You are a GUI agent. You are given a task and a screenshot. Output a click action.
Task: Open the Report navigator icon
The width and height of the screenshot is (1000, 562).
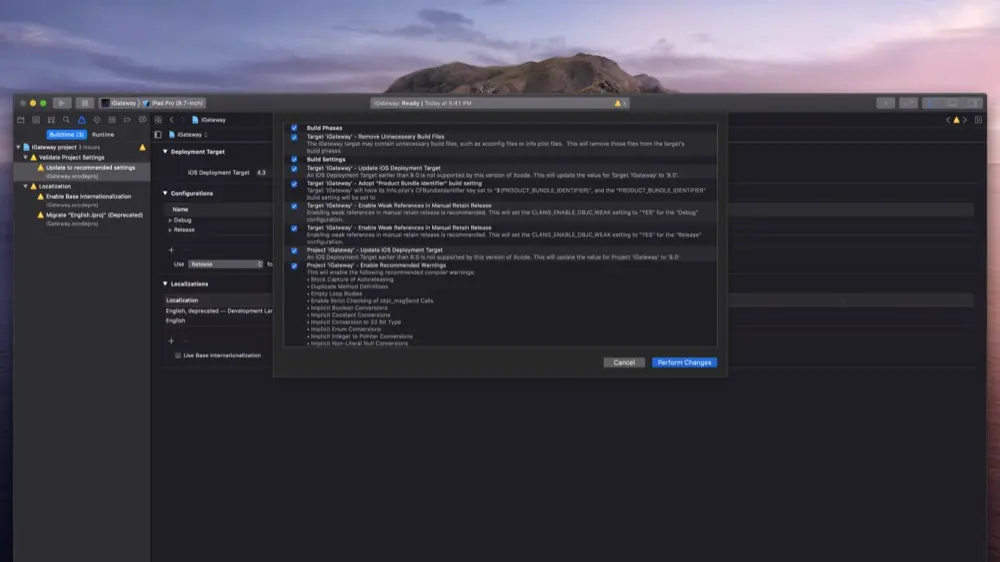(x=142, y=120)
